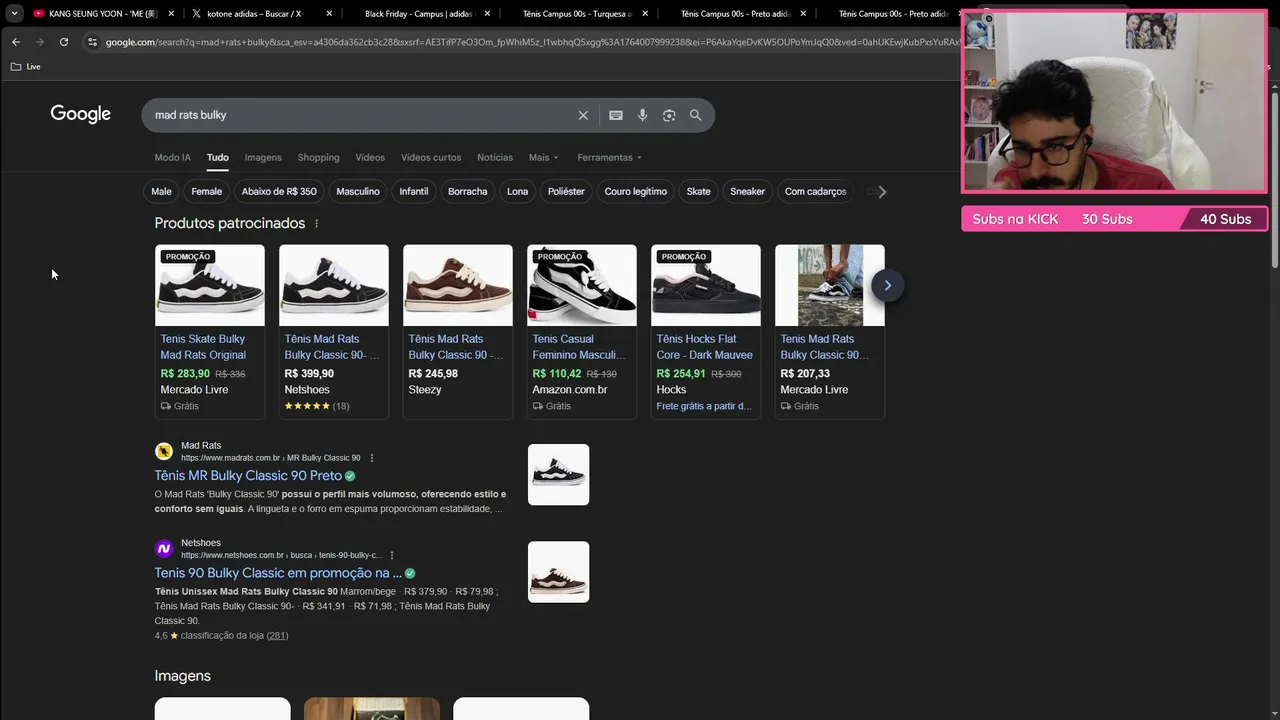
Task: Click the Mad Rats site favicon
Action: [164, 451]
